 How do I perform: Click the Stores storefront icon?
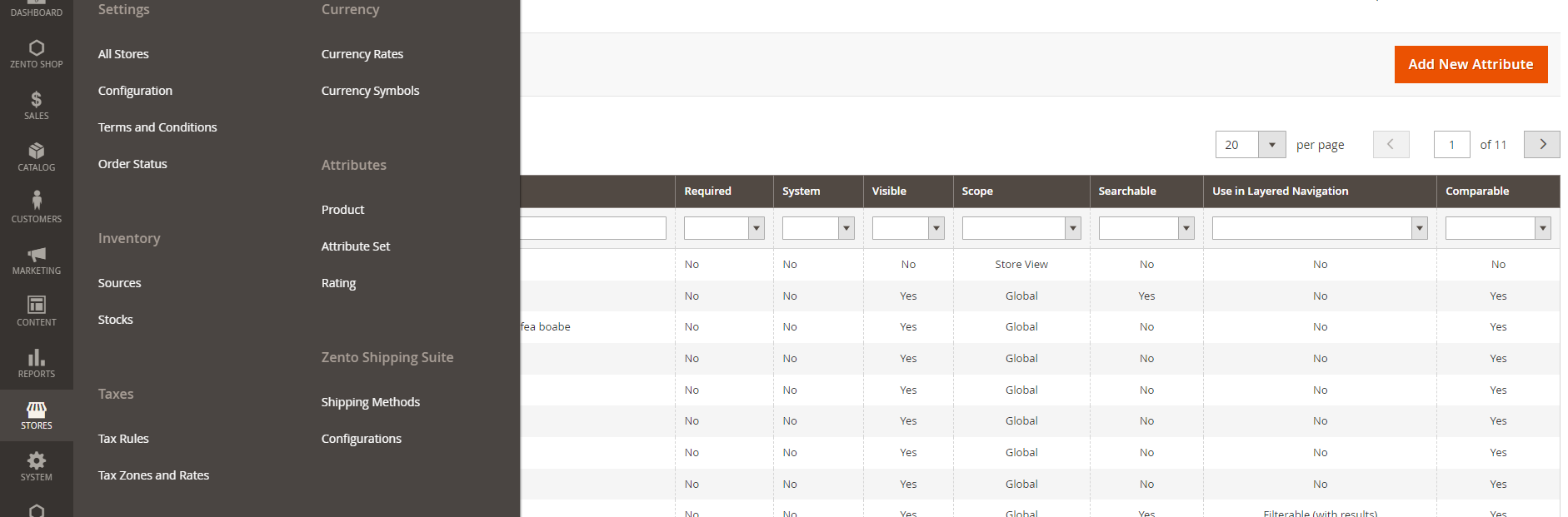coord(37,415)
